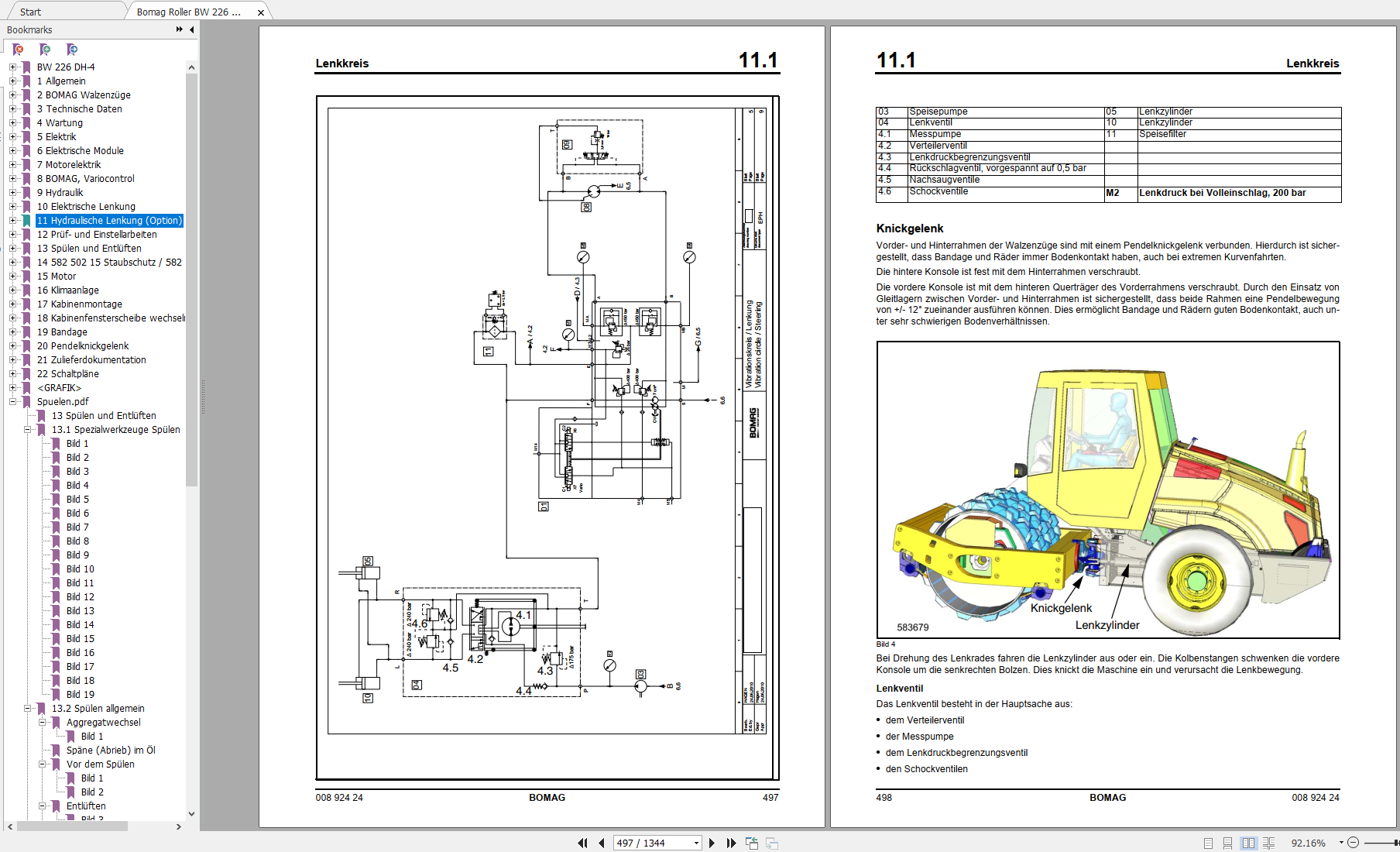The image size is (1400, 852).
Task: Open bookmark 3 Technische Daten
Action: click(x=80, y=109)
